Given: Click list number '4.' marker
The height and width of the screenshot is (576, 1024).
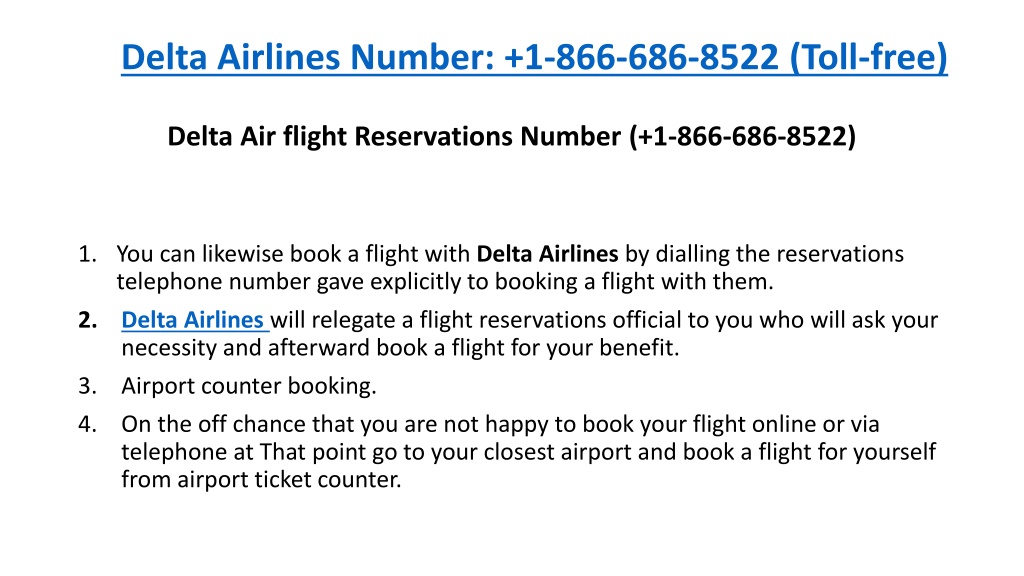Looking at the screenshot, I should coord(88,424).
